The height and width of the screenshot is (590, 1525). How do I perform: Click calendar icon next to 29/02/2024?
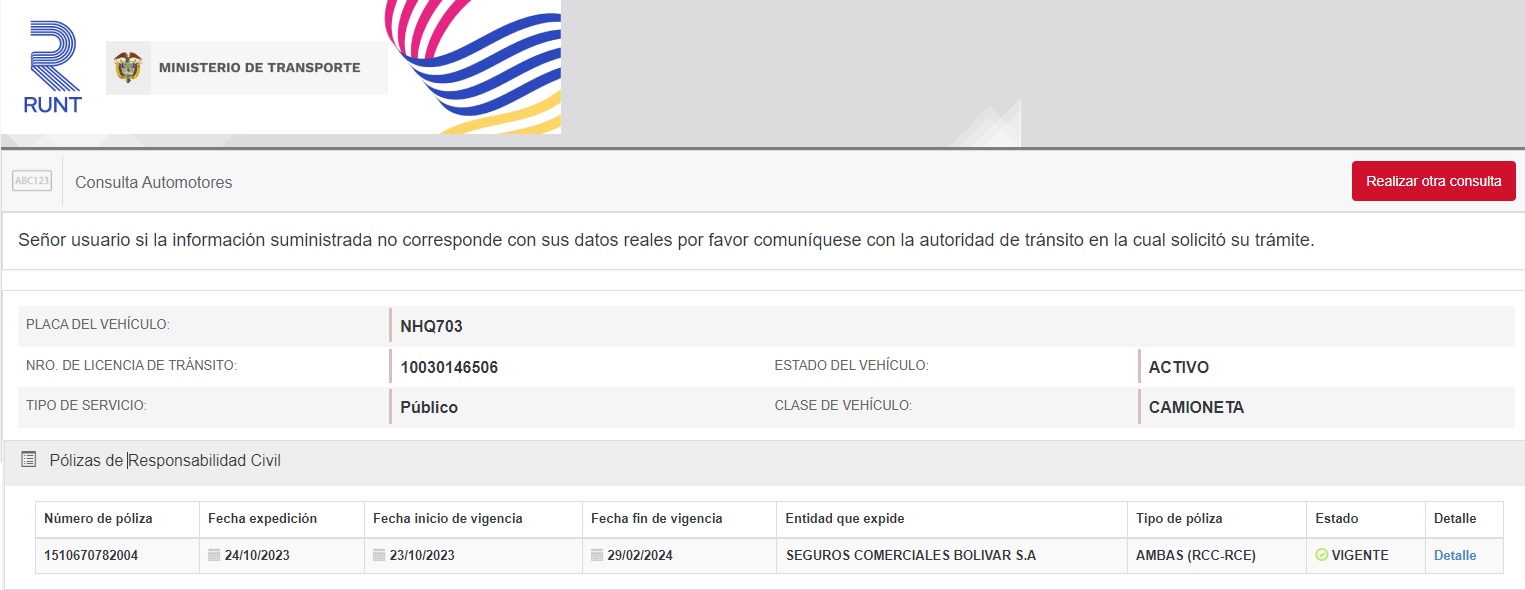point(597,555)
